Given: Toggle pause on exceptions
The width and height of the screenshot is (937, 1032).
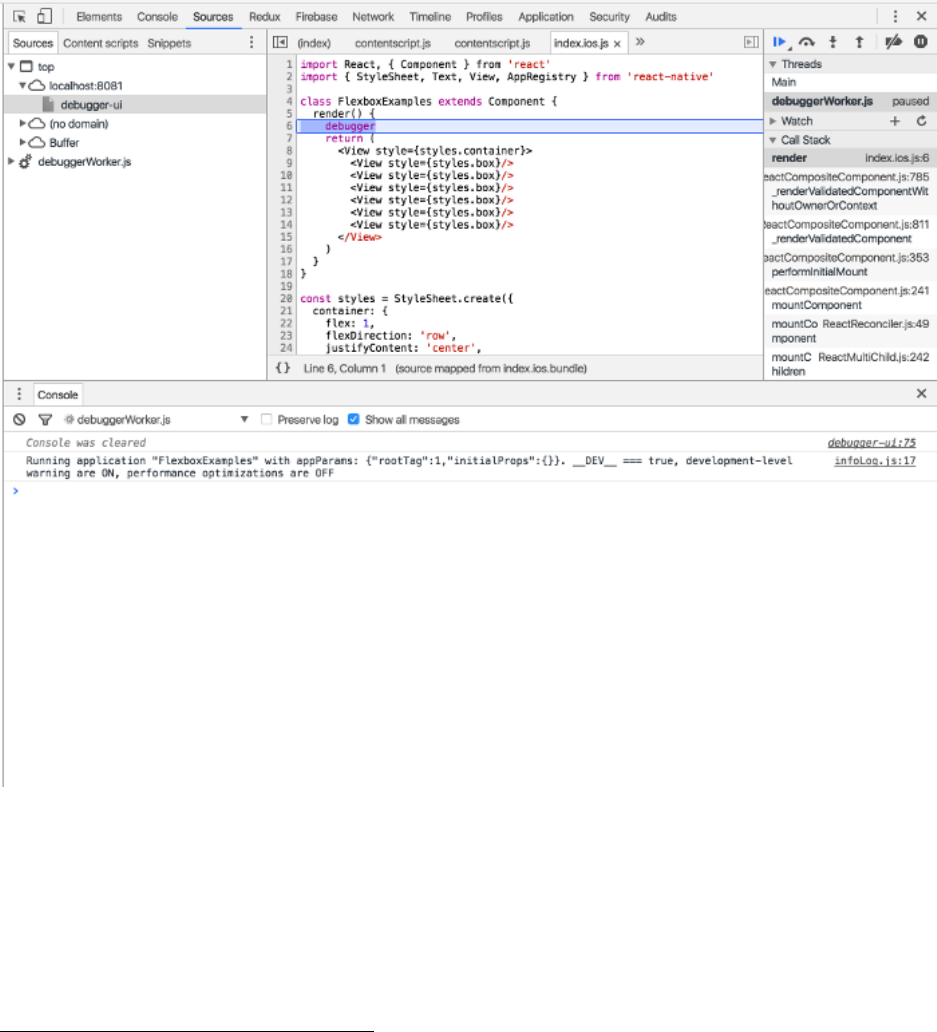Looking at the screenshot, I should click(x=921, y=42).
